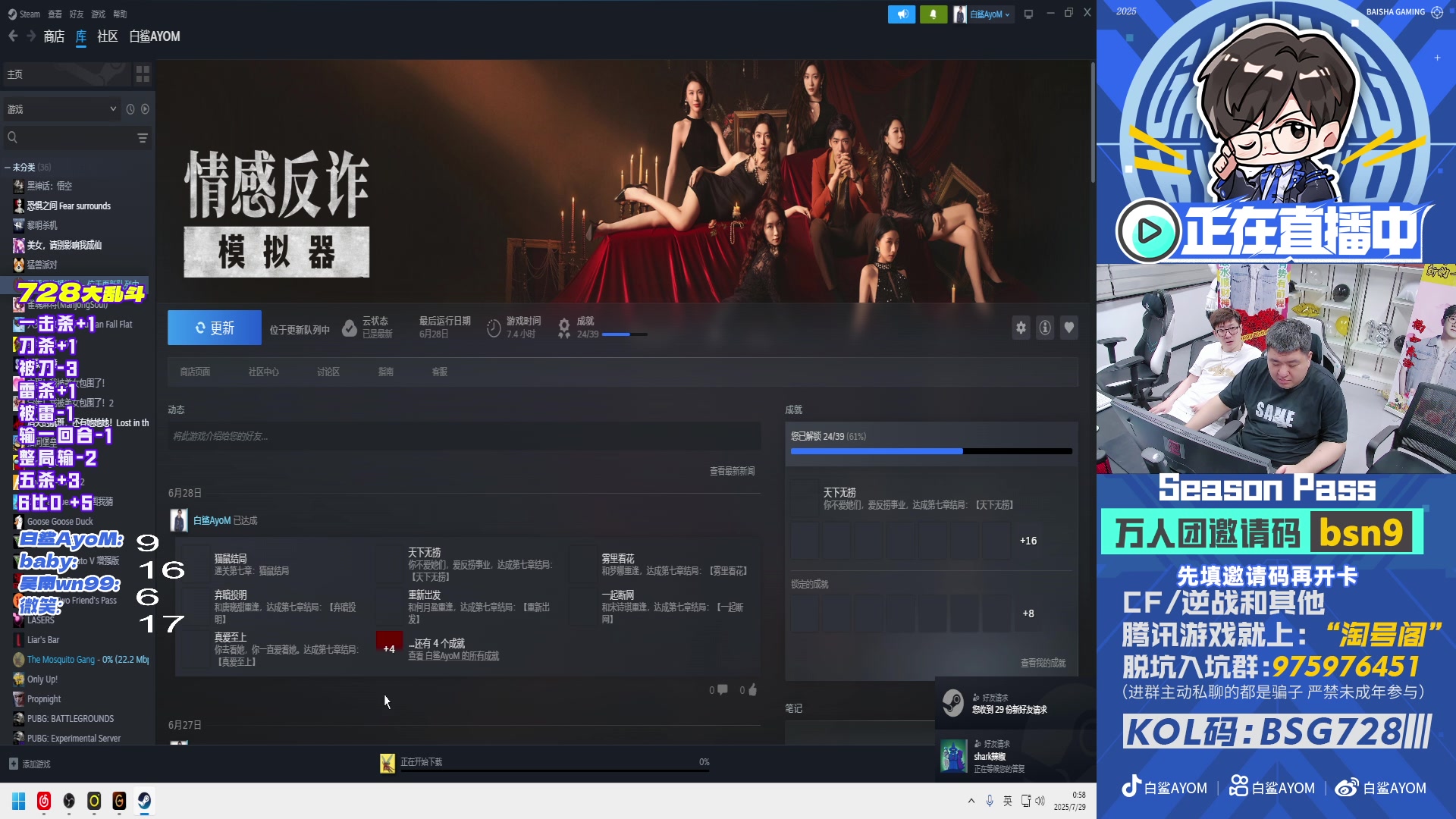
Task: Open the 白鲨AyoM account dropdown
Action: coord(984,14)
